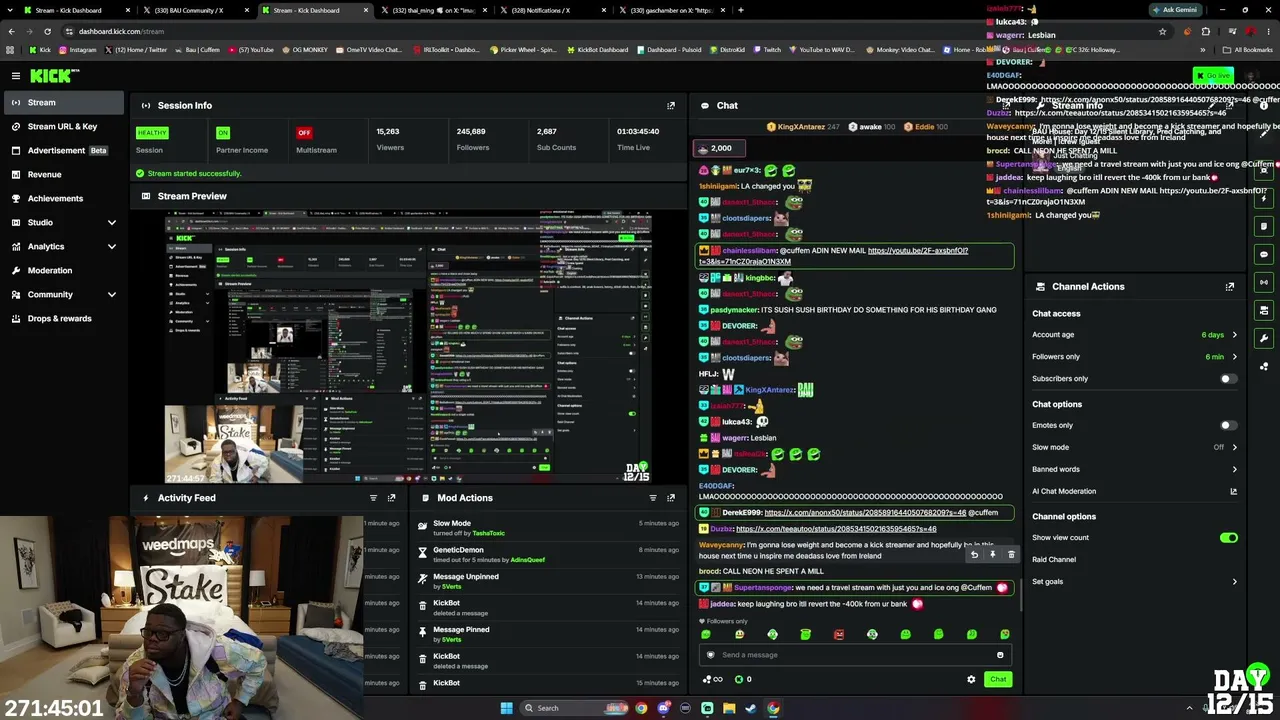The height and width of the screenshot is (720, 1280).
Task: Click the browser address bar
Action: (610, 31)
